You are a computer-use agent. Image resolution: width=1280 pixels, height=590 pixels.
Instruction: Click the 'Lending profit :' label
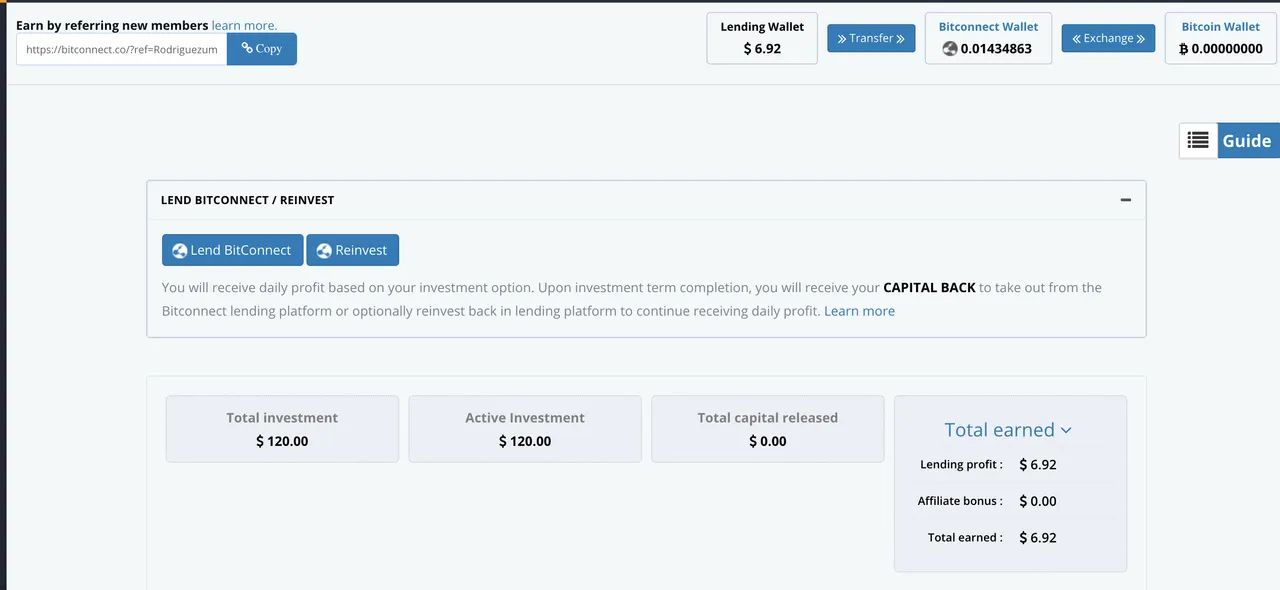click(x=961, y=464)
